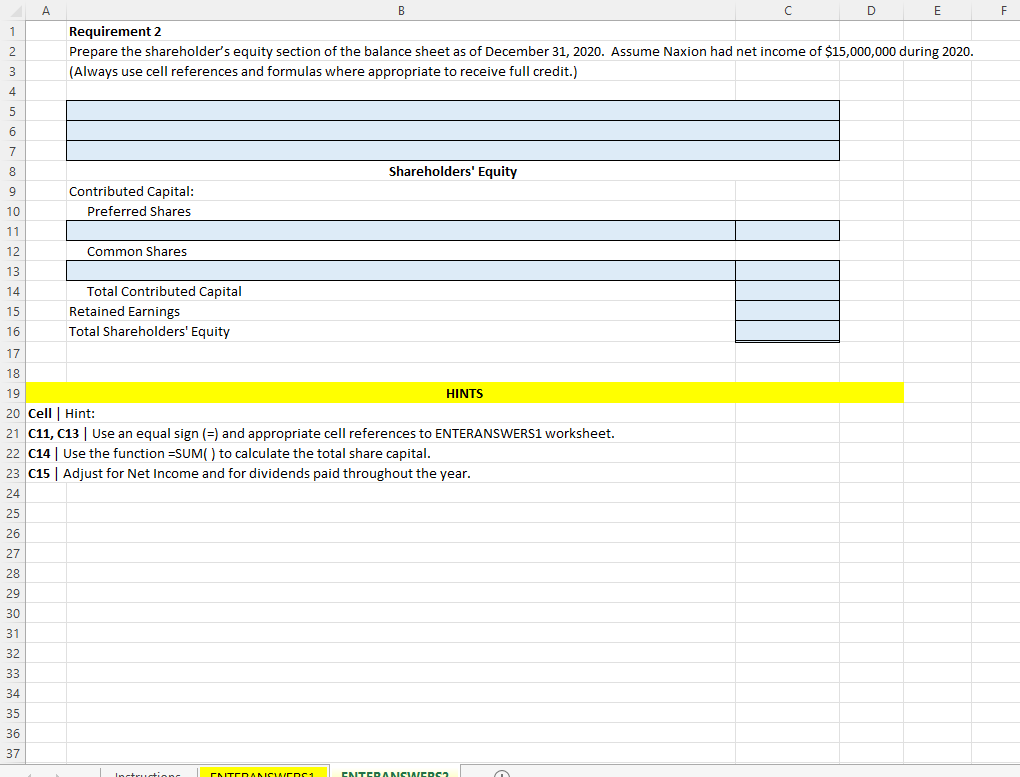
Task: Click the blue heading input cell in row 6
Action: pos(453,131)
